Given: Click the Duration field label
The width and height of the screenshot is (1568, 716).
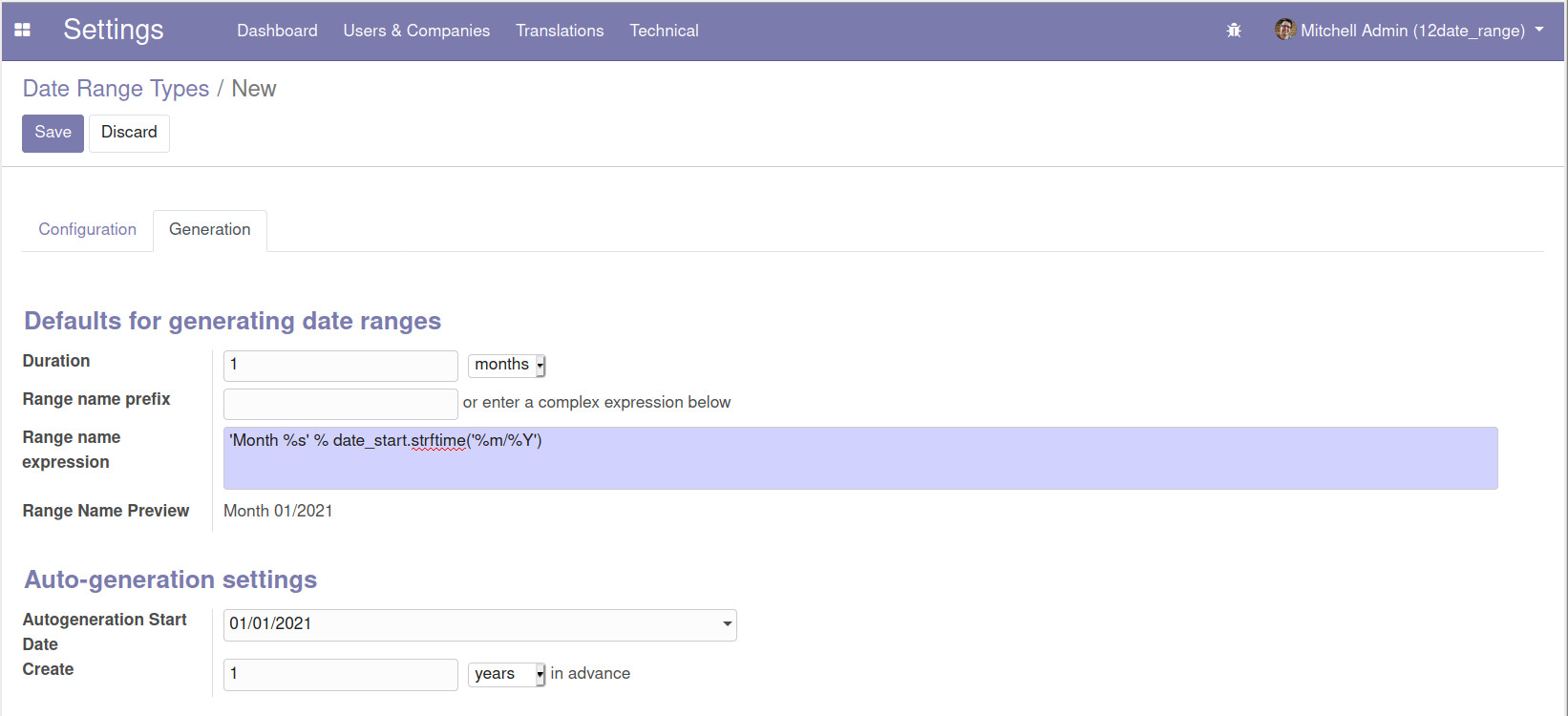Looking at the screenshot, I should (56, 361).
